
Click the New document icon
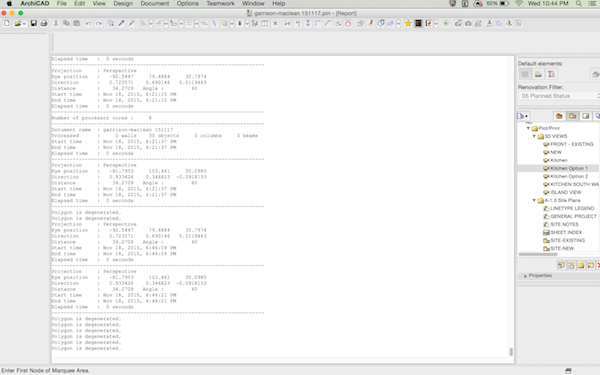tap(7, 23)
